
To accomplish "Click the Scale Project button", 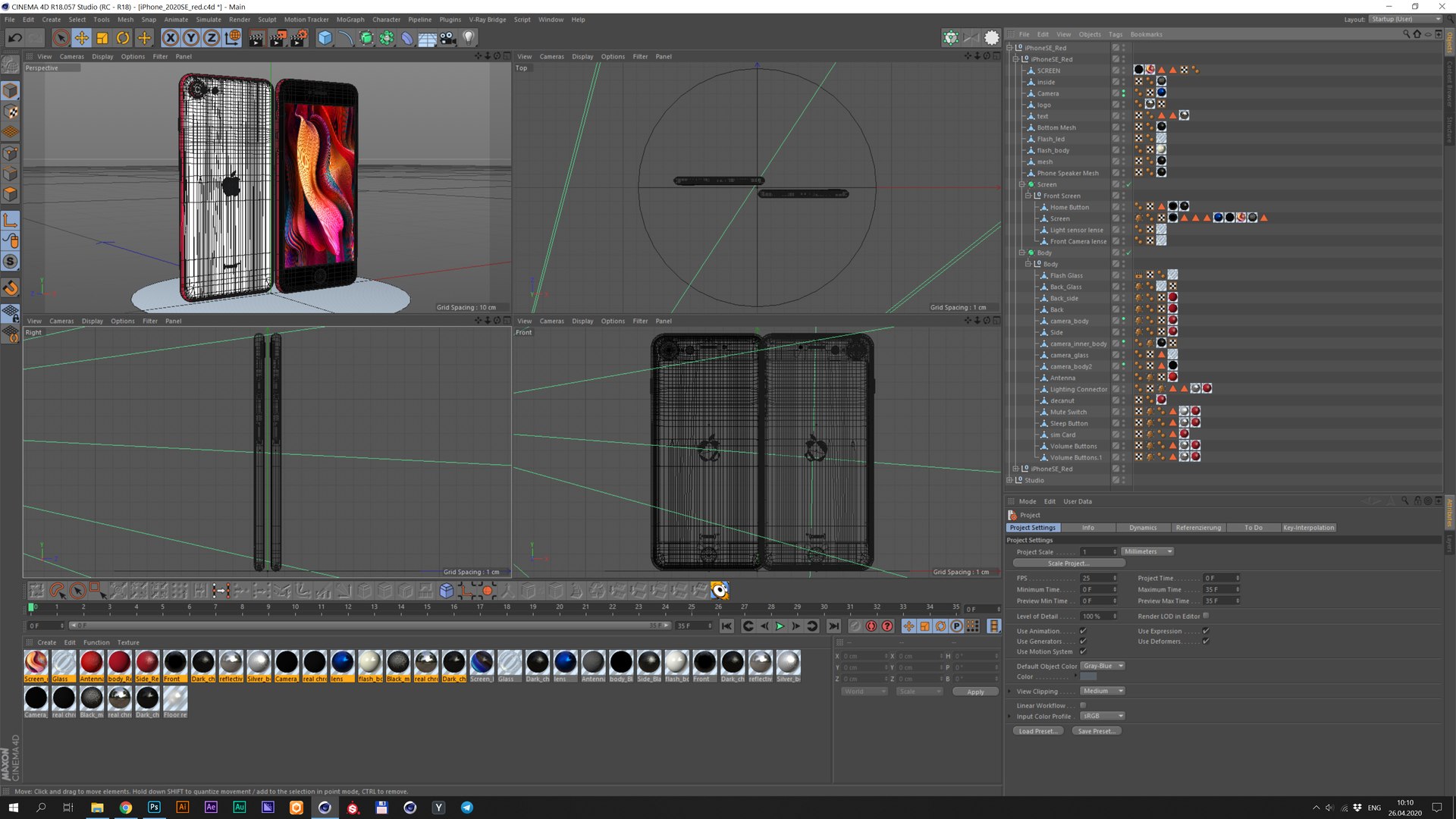I will pyautogui.click(x=1068, y=563).
